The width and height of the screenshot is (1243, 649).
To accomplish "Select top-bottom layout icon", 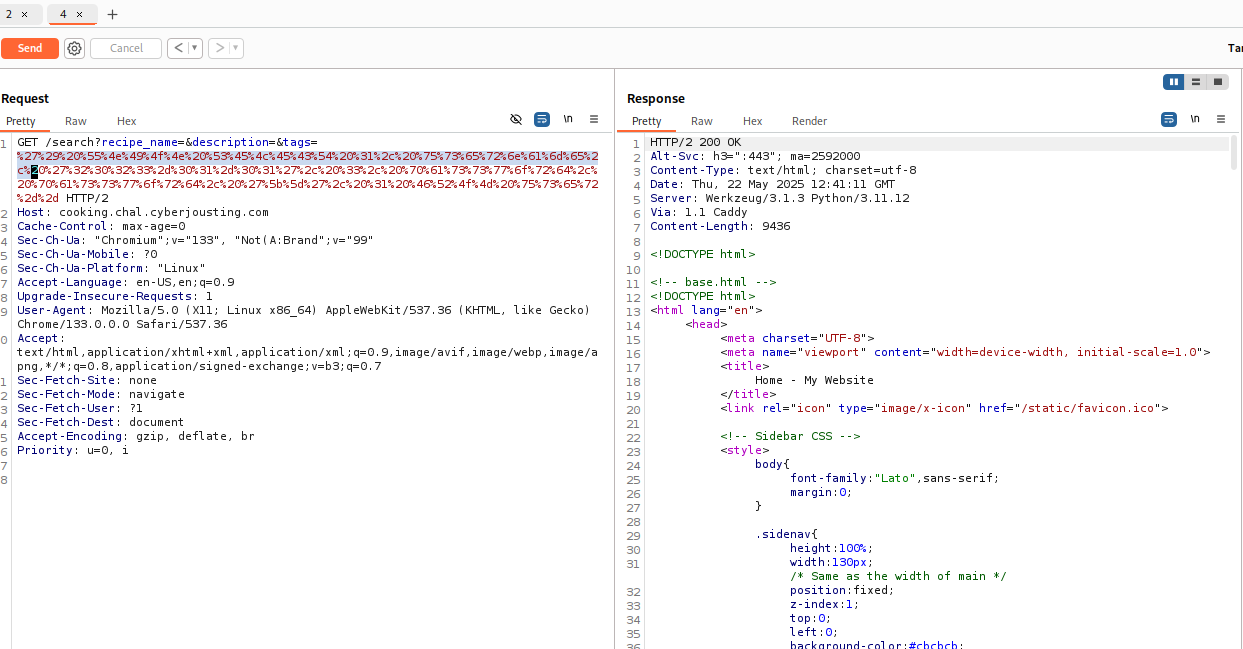I will 1196,82.
